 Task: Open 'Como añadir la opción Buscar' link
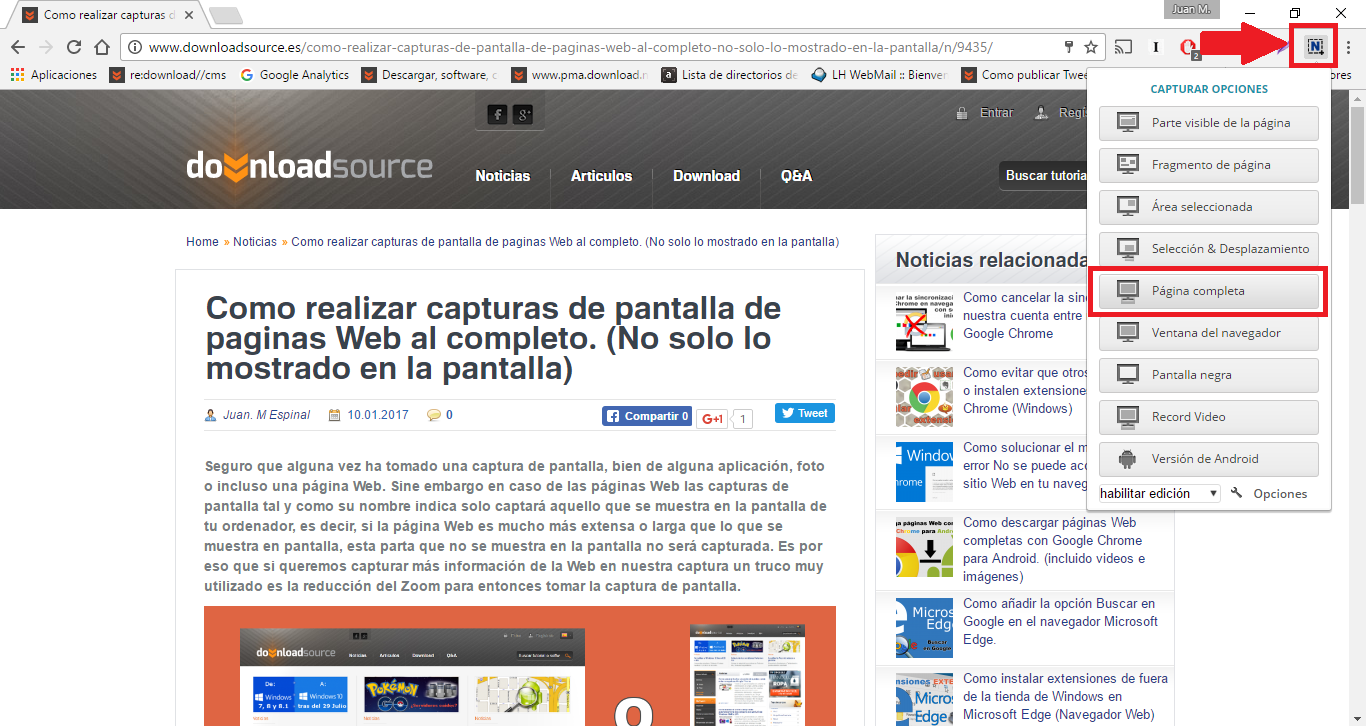click(1060, 621)
